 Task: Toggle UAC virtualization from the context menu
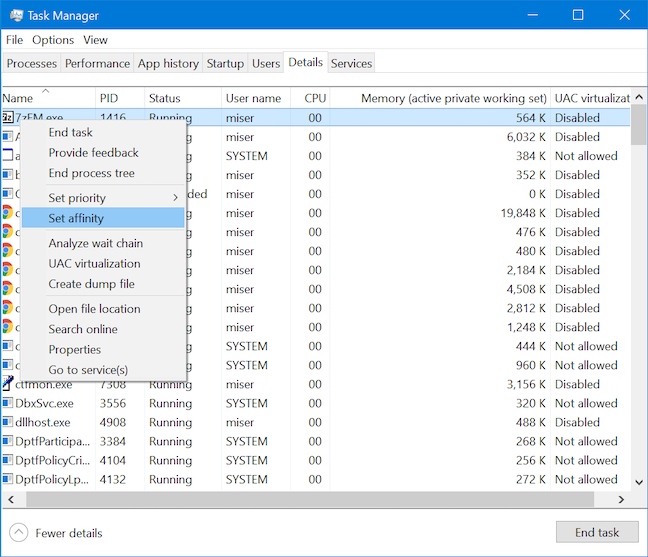point(102,263)
